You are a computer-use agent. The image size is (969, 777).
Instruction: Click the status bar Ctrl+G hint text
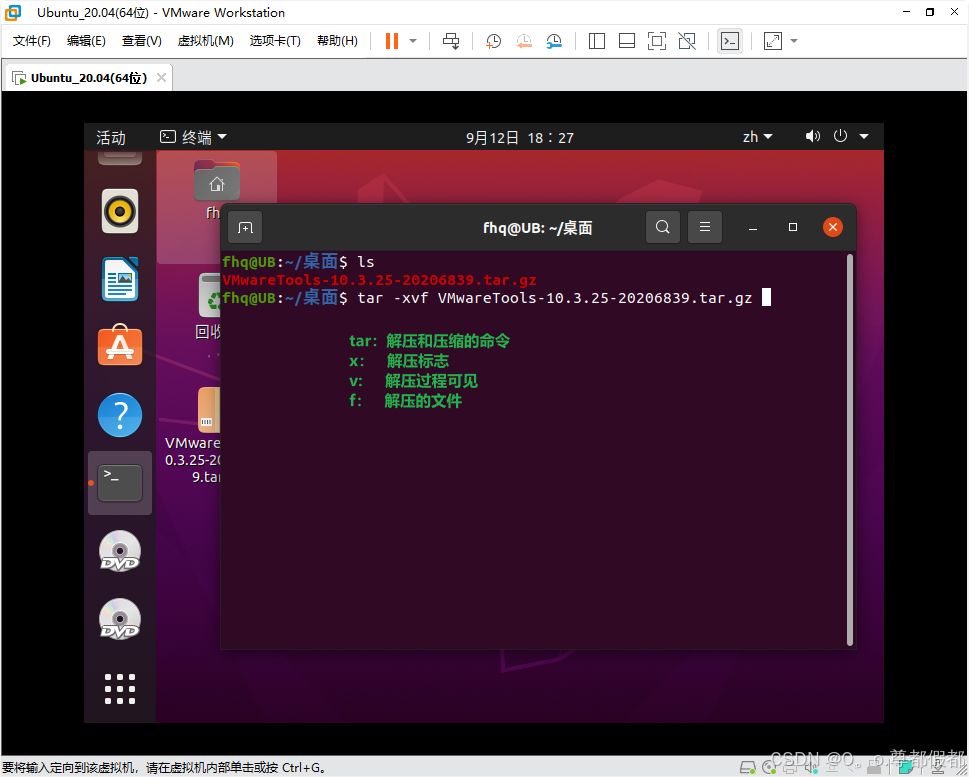pos(164,768)
